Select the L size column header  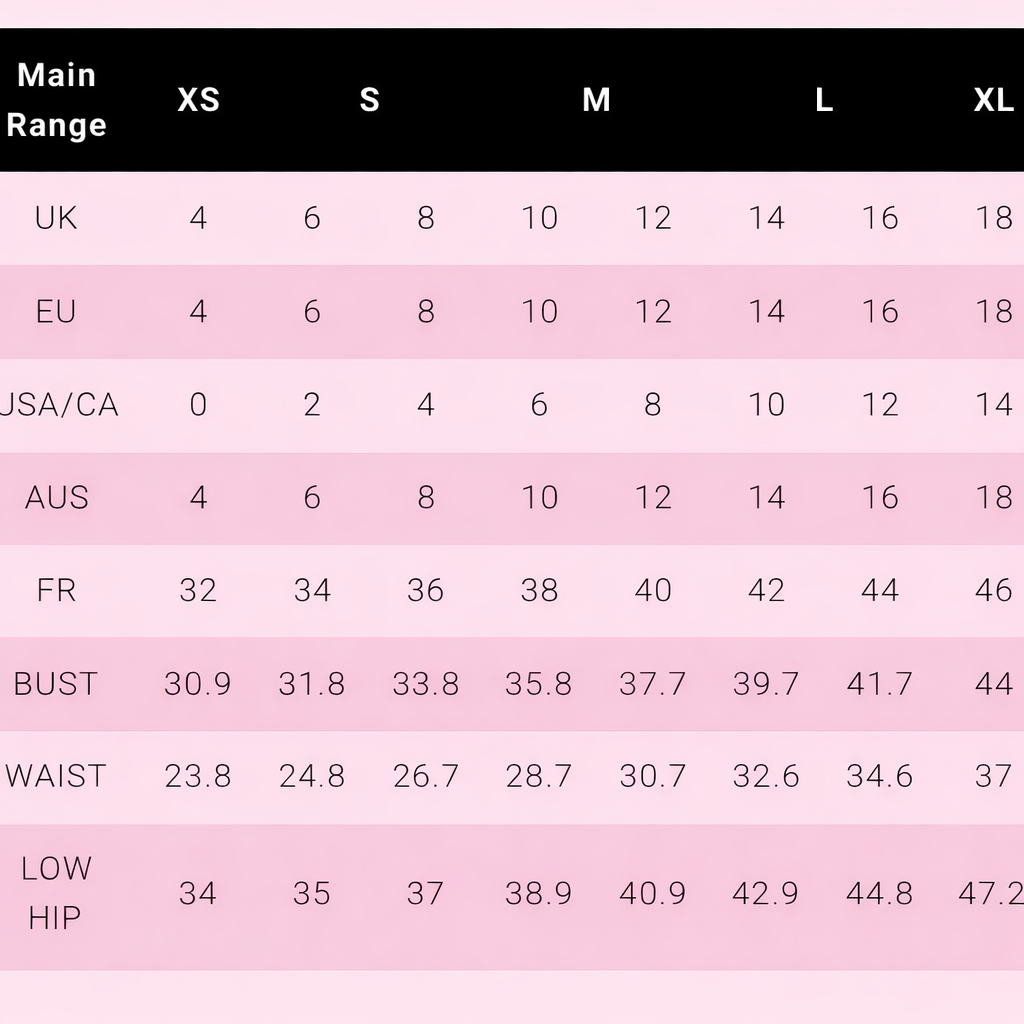tap(823, 100)
